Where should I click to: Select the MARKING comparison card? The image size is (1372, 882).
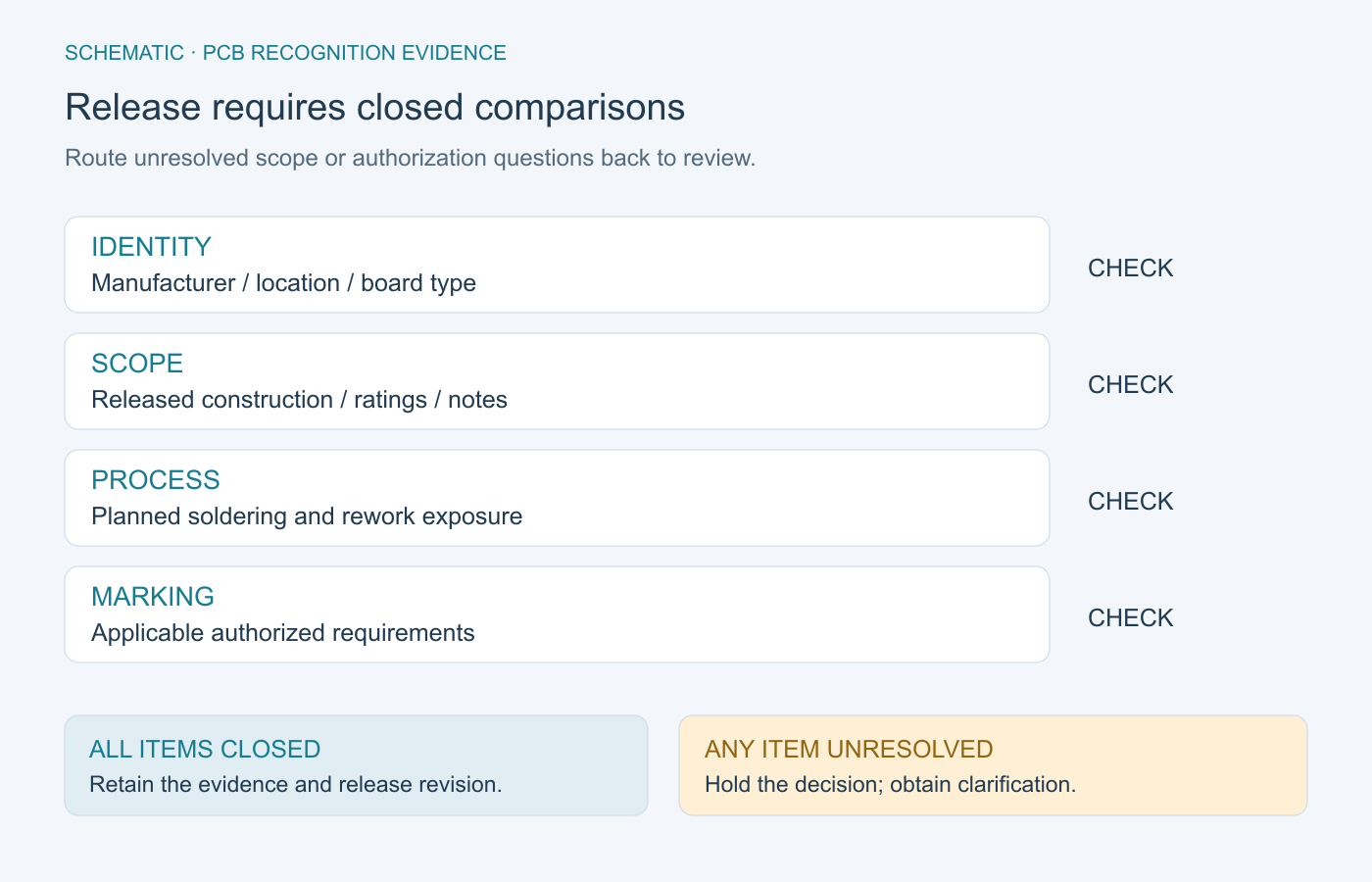pyautogui.click(x=557, y=614)
